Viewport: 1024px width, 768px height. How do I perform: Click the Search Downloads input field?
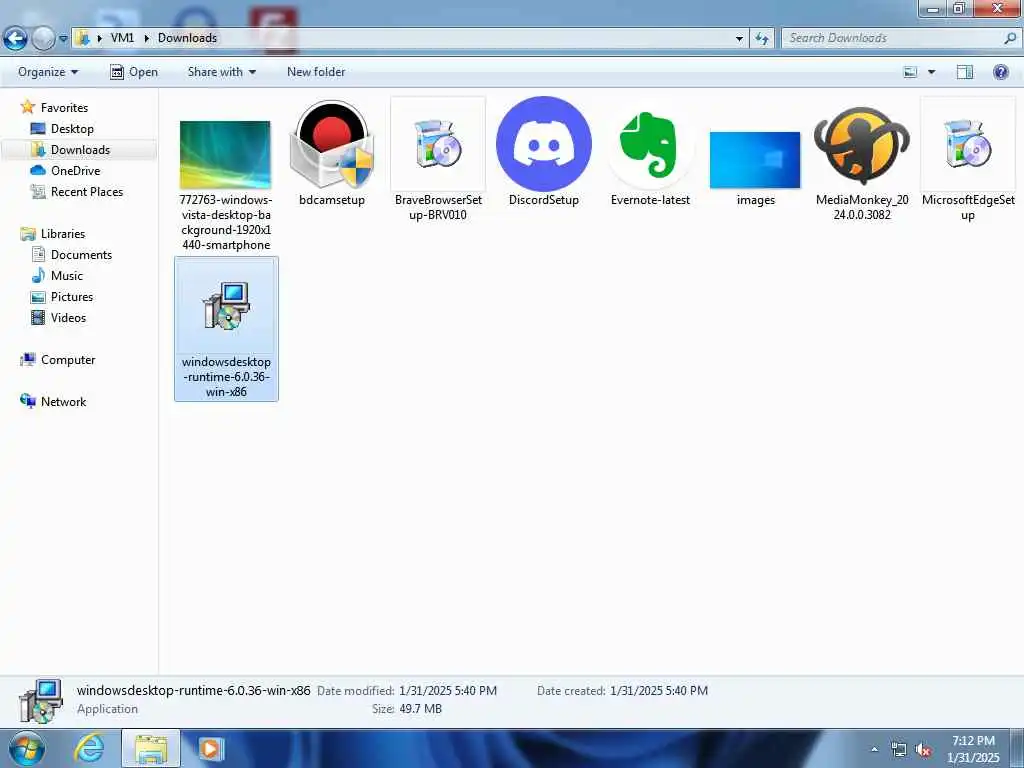(891, 39)
